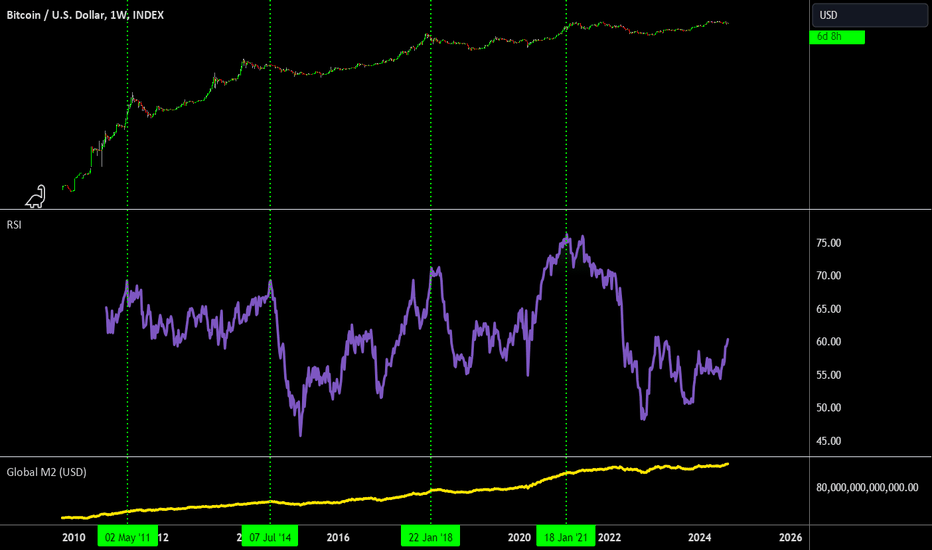The height and width of the screenshot is (550, 932).
Task: Select the 18 Jan '21 date marker
Action: [565, 537]
